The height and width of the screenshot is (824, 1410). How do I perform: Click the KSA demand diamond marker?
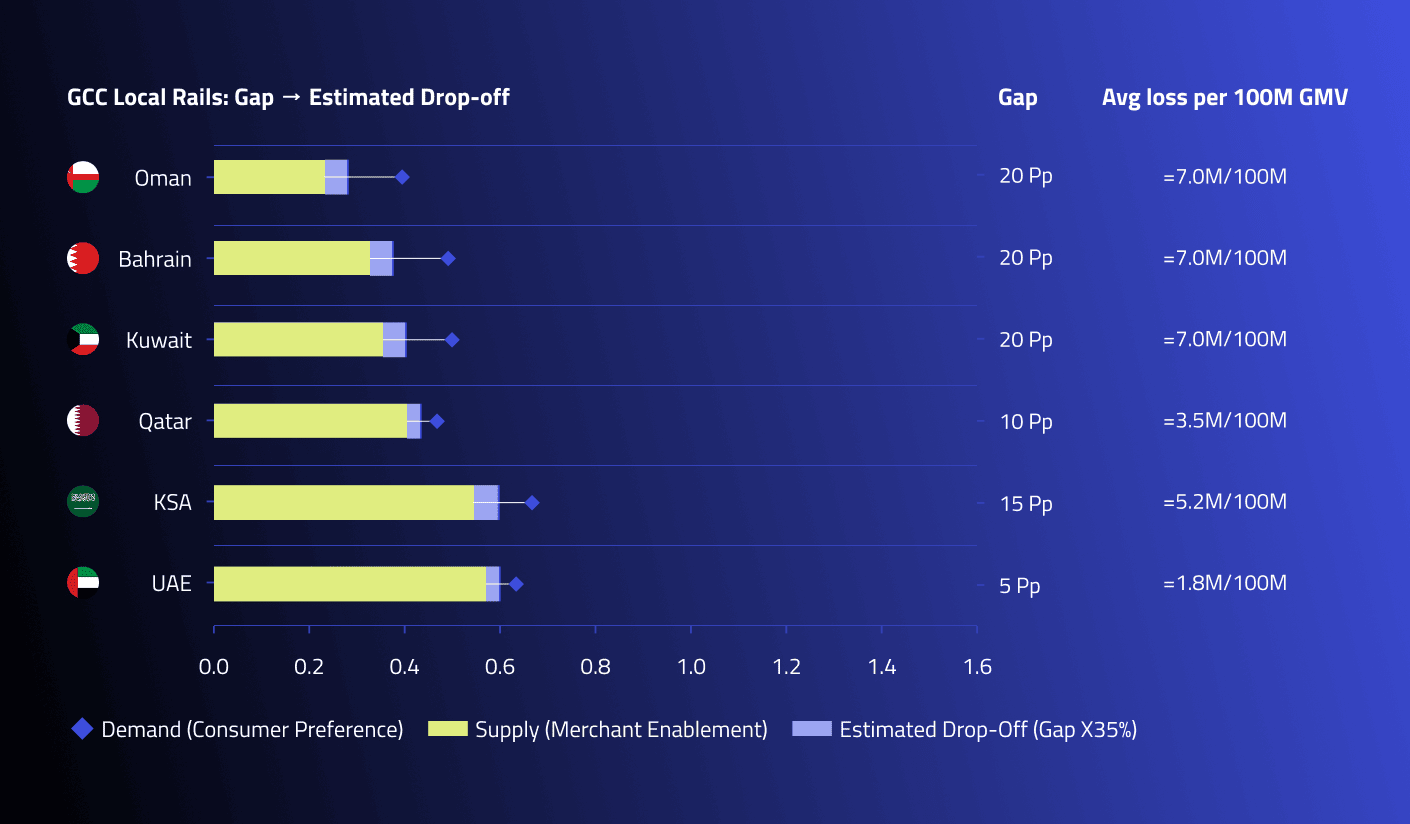pos(532,502)
